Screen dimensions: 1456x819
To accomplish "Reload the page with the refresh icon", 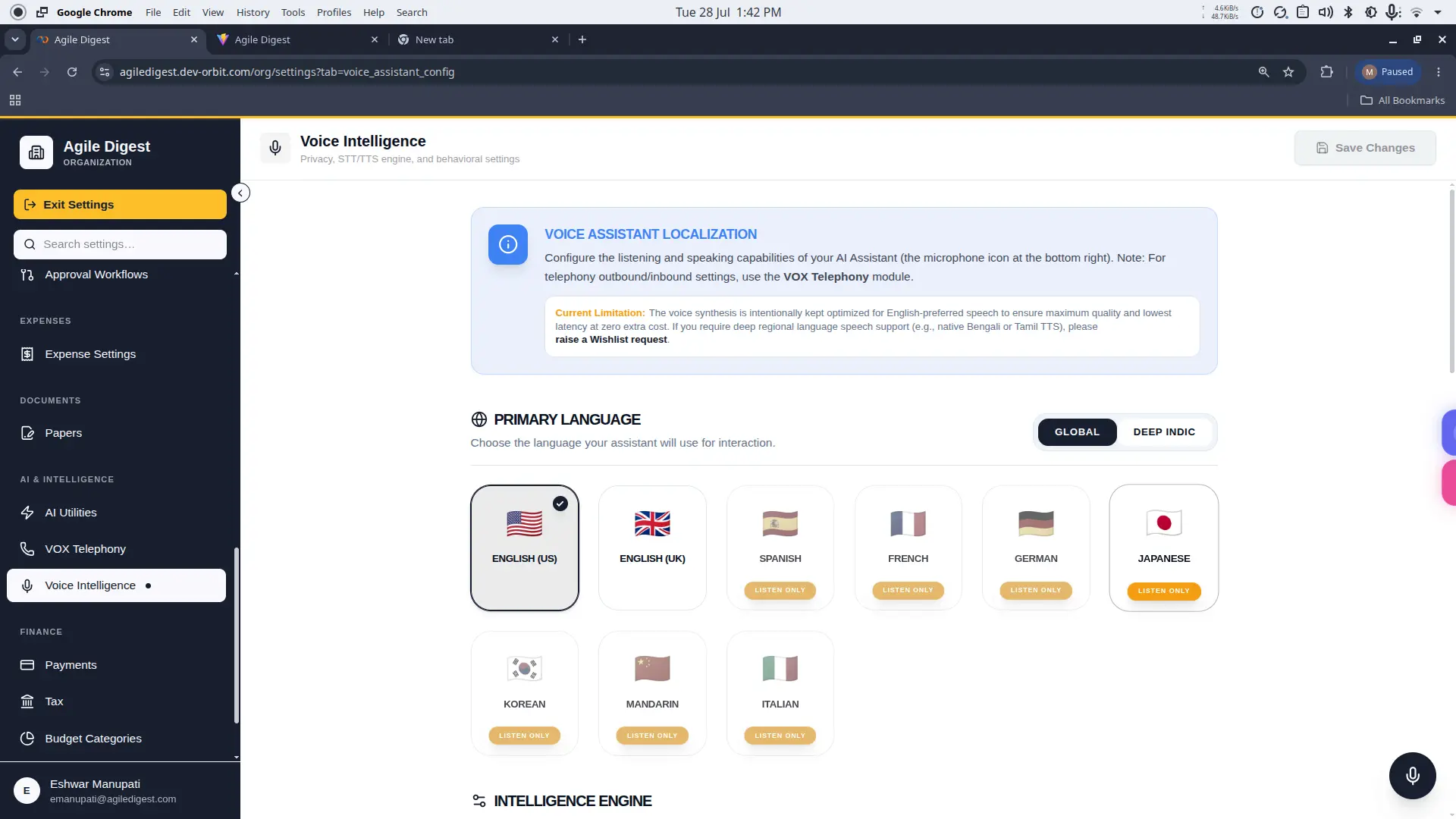I will click(x=72, y=72).
